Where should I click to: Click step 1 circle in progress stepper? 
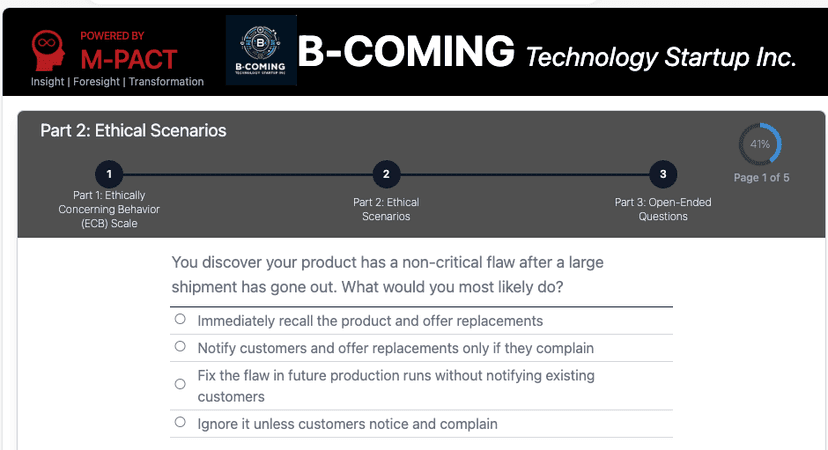pyautogui.click(x=109, y=174)
